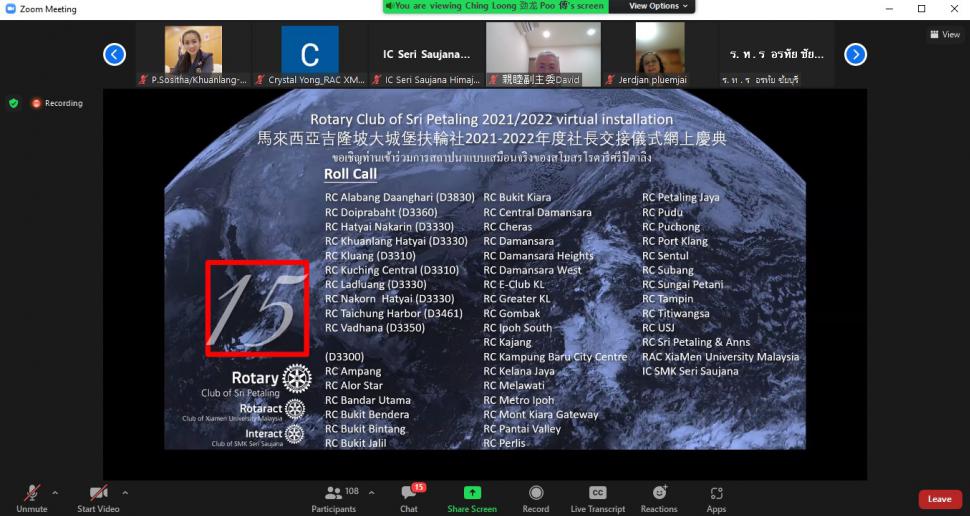Click the View layout button
Viewport: 970px width, 516px height.
click(945, 35)
